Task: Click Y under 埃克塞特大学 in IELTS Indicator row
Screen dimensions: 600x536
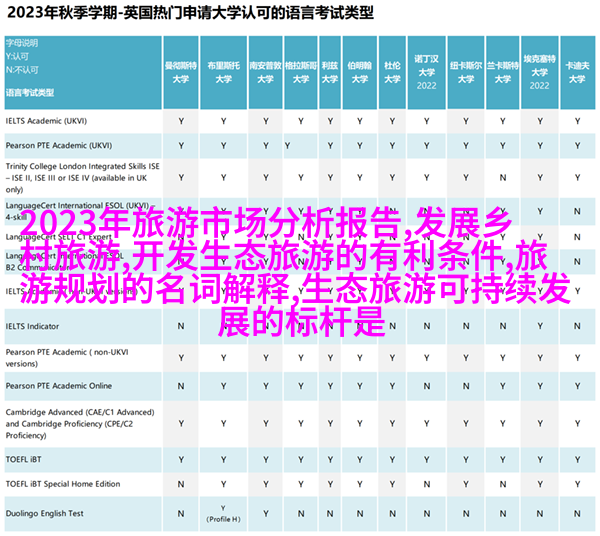Action: coord(540,326)
